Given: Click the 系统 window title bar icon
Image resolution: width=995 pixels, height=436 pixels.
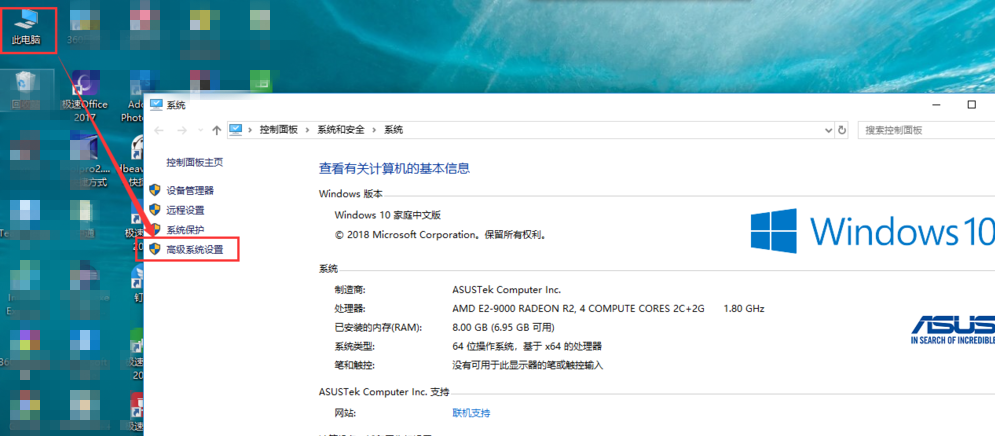Looking at the screenshot, I should (x=156, y=105).
